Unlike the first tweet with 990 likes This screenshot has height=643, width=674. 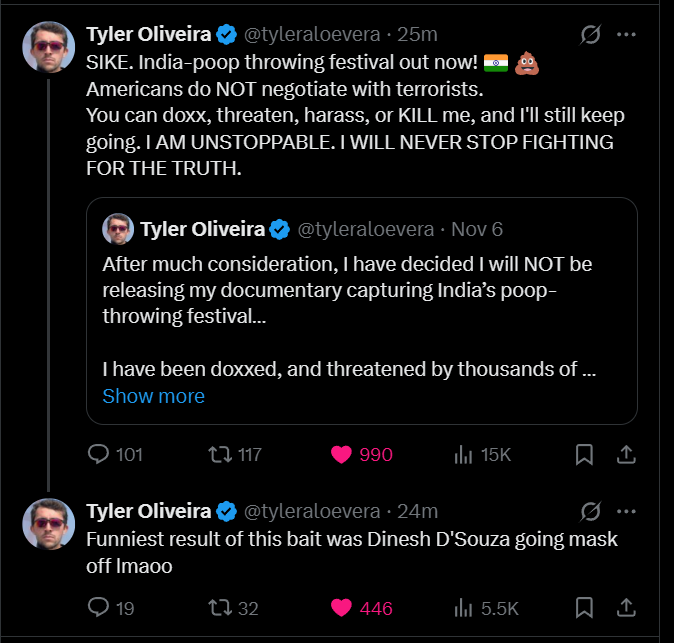pyautogui.click(x=343, y=454)
